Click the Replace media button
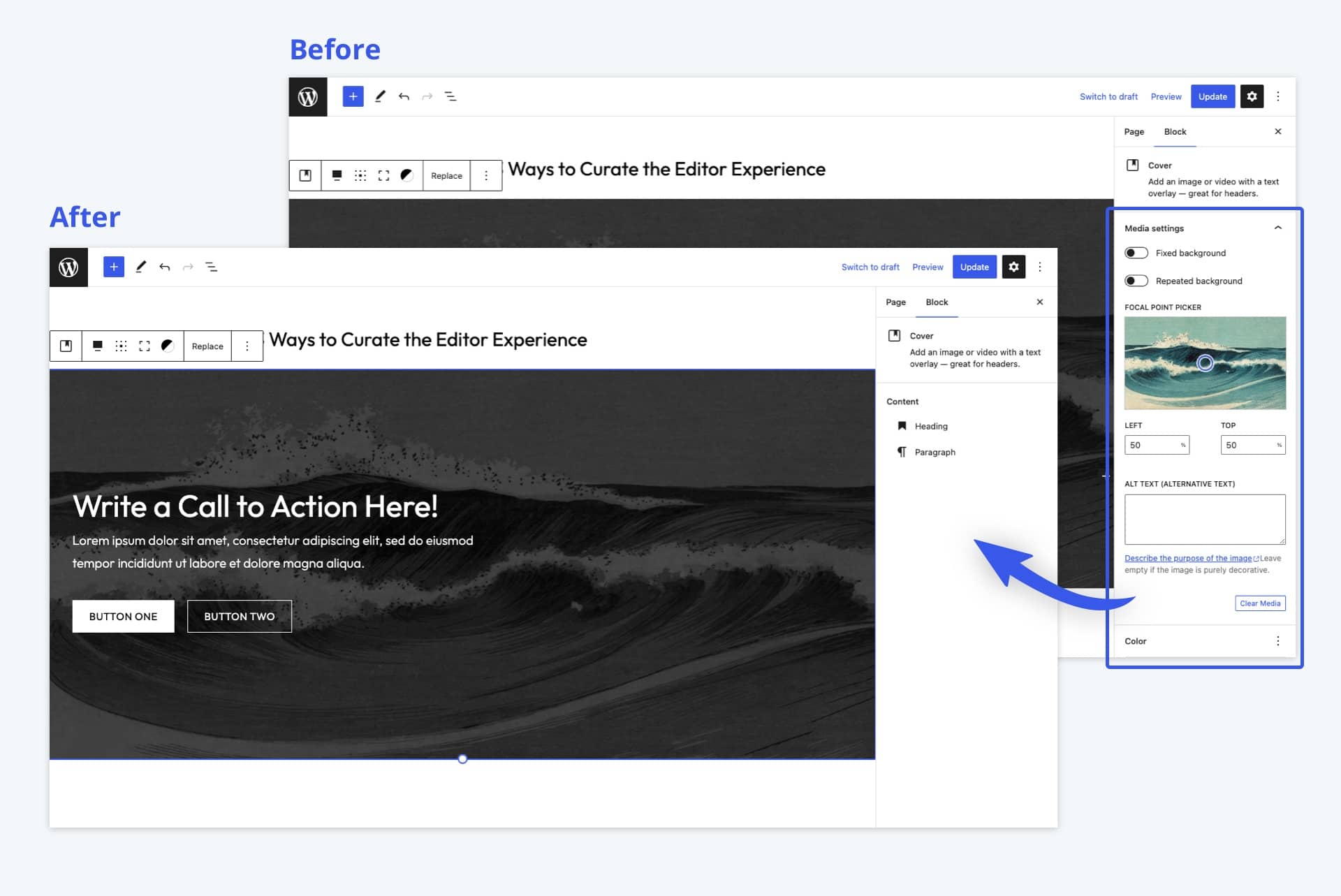 pos(207,346)
